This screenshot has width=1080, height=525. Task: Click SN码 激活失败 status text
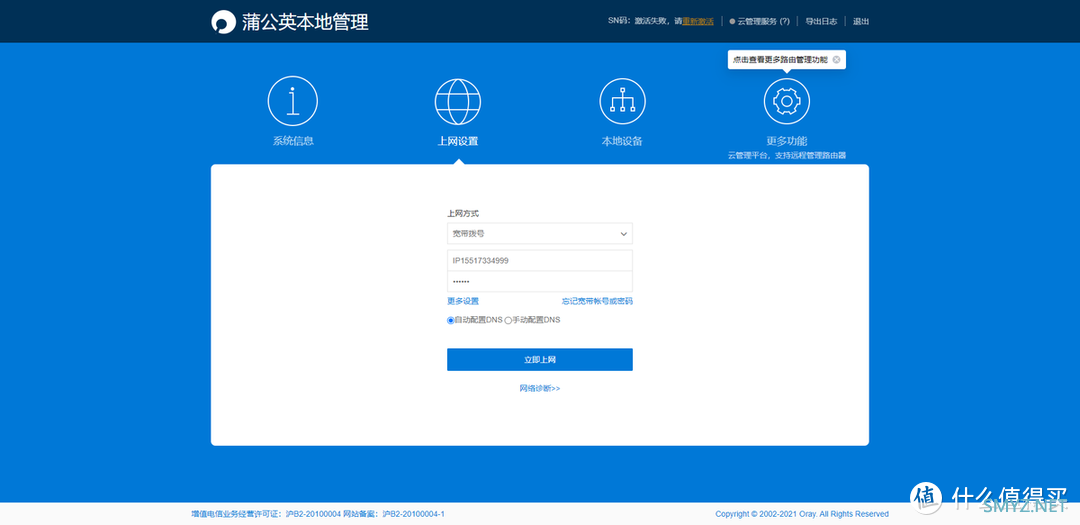(645, 21)
